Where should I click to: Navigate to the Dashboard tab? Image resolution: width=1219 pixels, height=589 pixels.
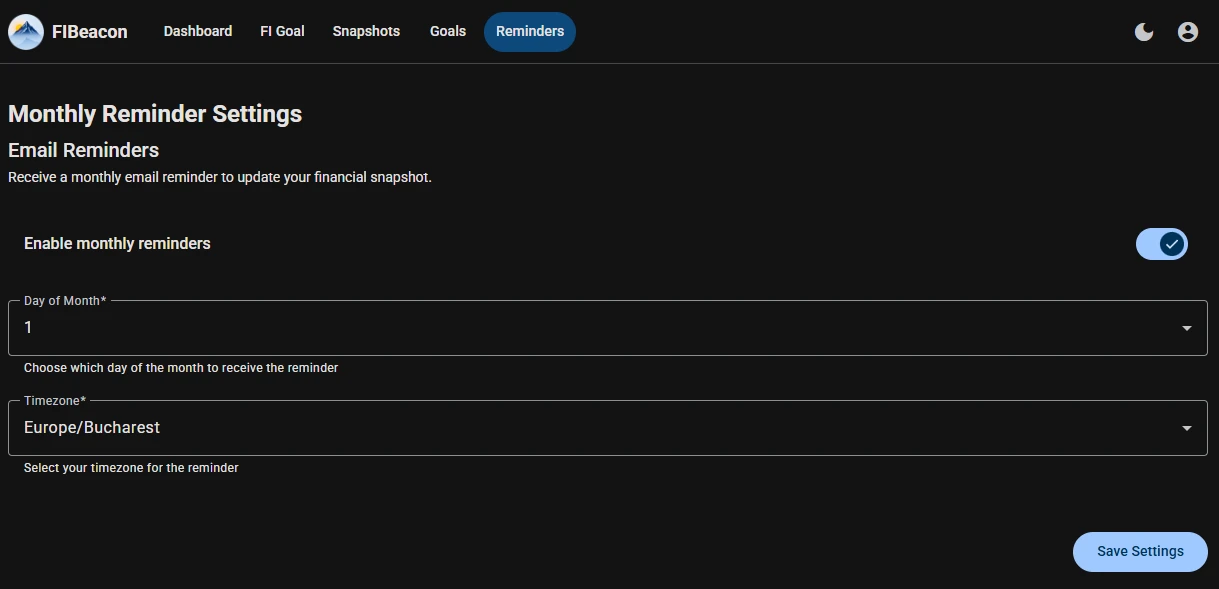click(197, 31)
